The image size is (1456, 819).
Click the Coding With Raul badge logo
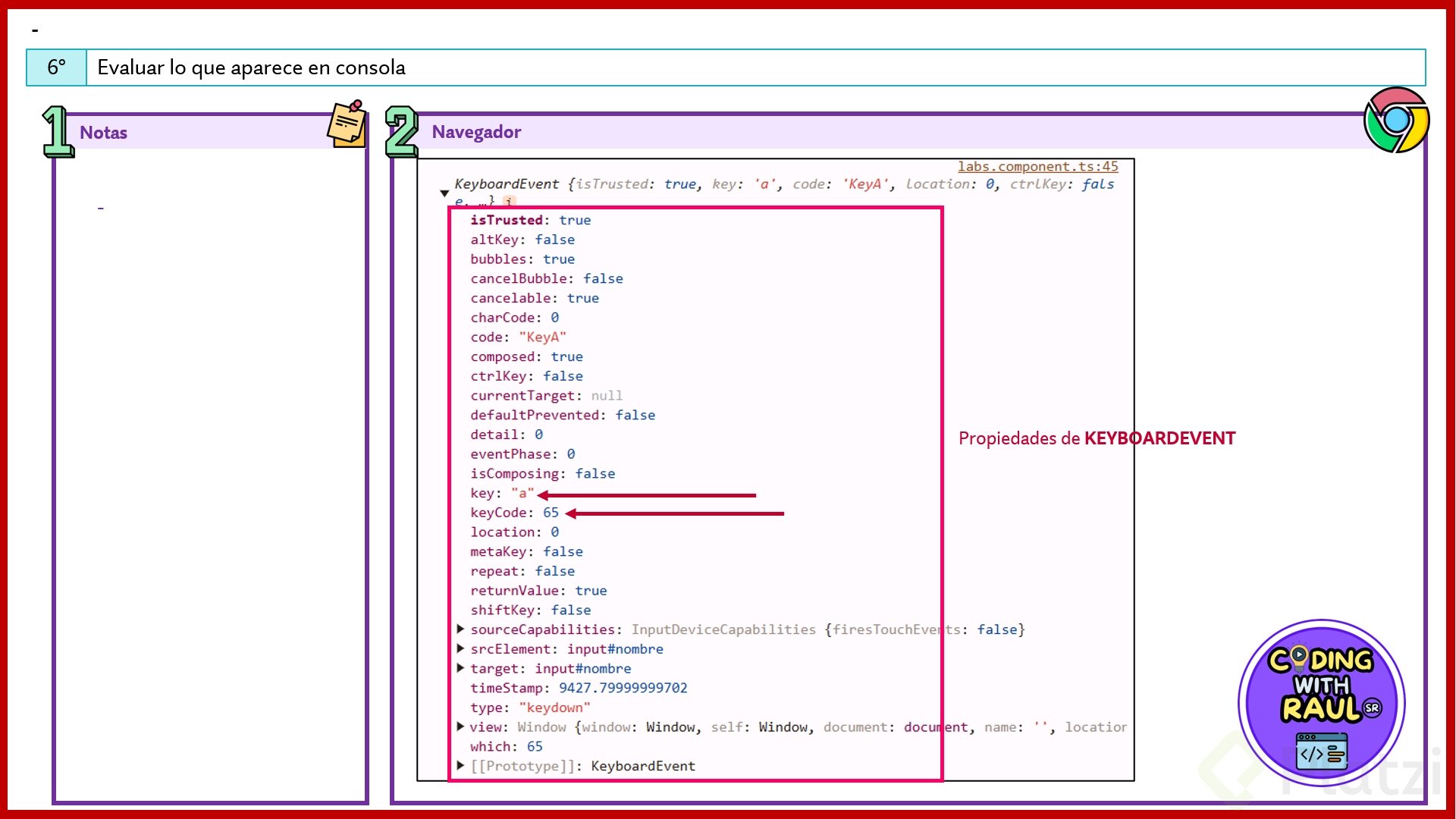[x=1321, y=702]
